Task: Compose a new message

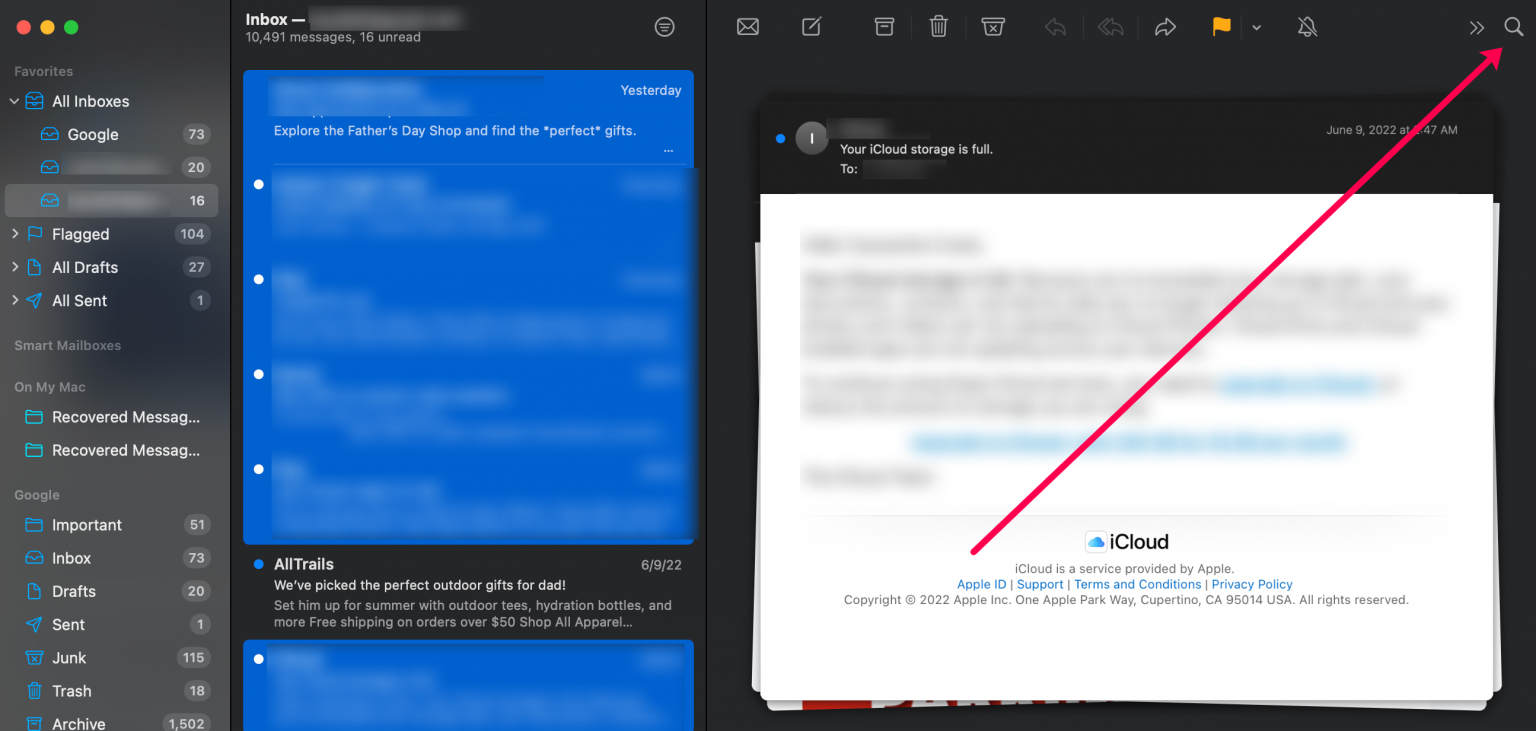Action: tap(811, 27)
